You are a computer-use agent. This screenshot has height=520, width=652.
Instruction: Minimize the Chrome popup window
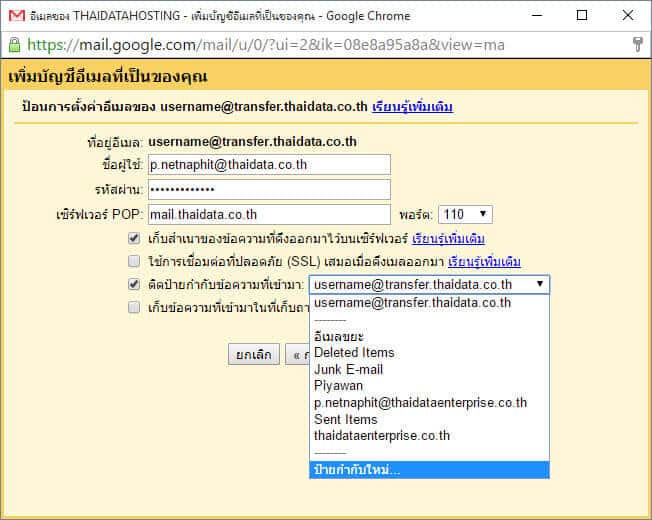point(537,15)
